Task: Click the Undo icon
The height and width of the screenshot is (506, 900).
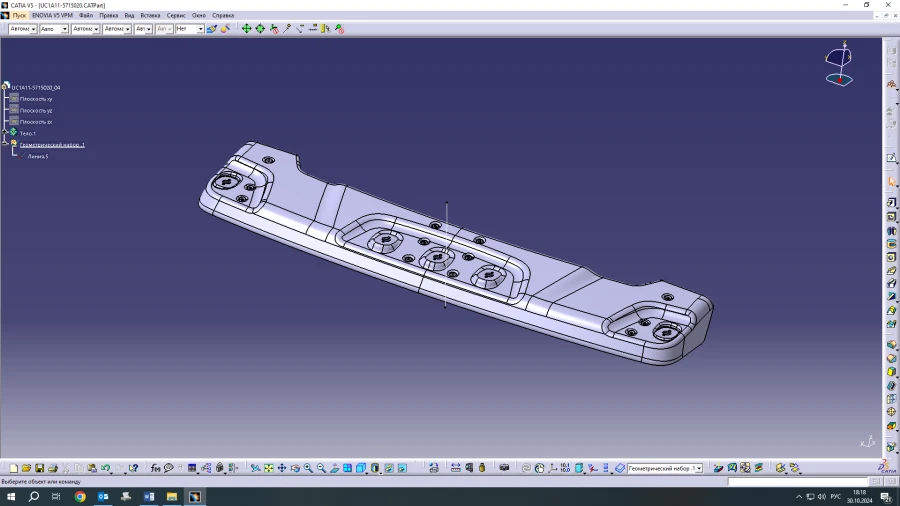Action: tap(105, 468)
